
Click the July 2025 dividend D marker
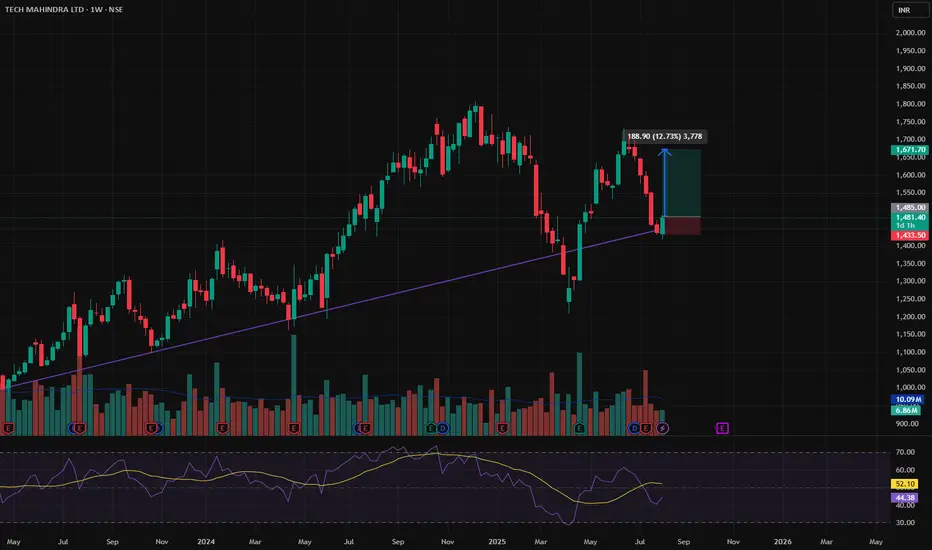(x=634, y=428)
